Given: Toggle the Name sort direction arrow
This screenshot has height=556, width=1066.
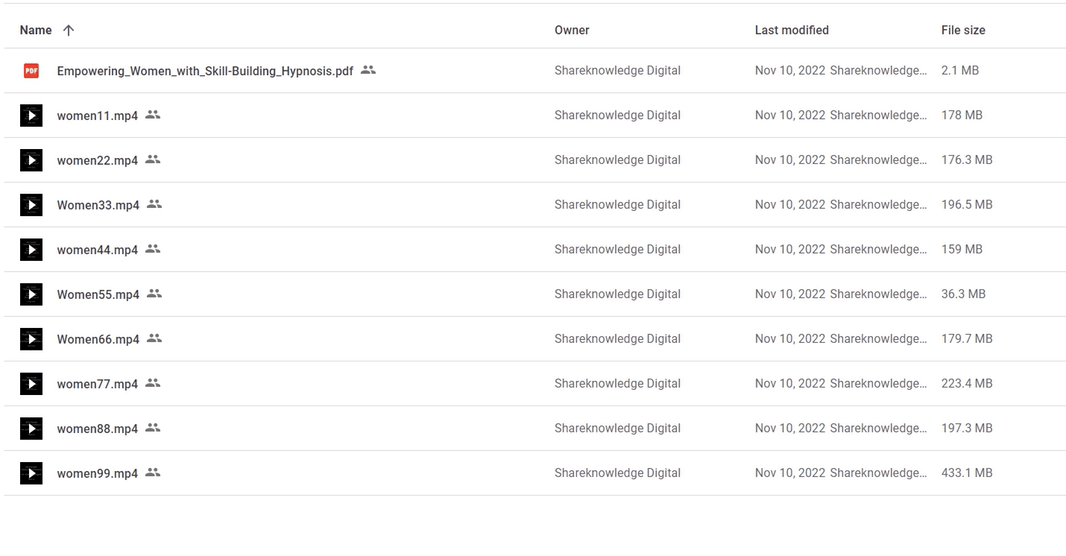Looking at the screenshot, I should 68,30.
